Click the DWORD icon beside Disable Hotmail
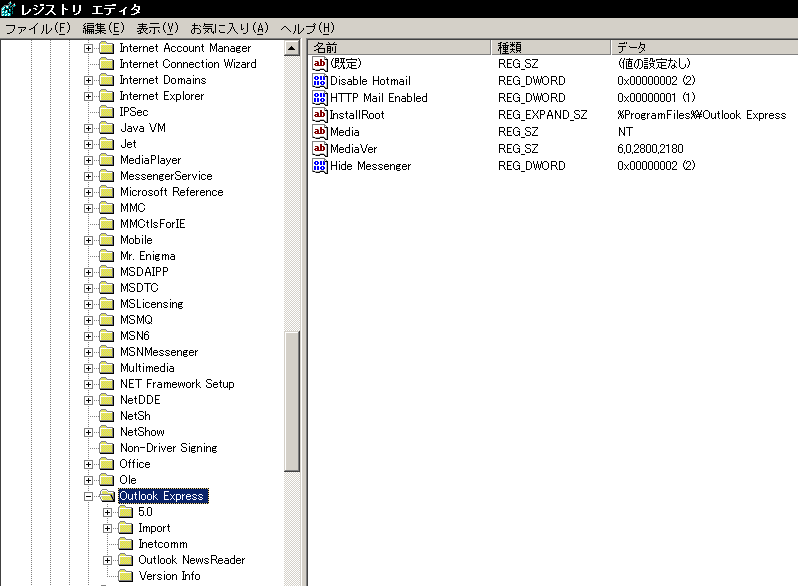The image size is (798, 586). [x=320, y=82]
